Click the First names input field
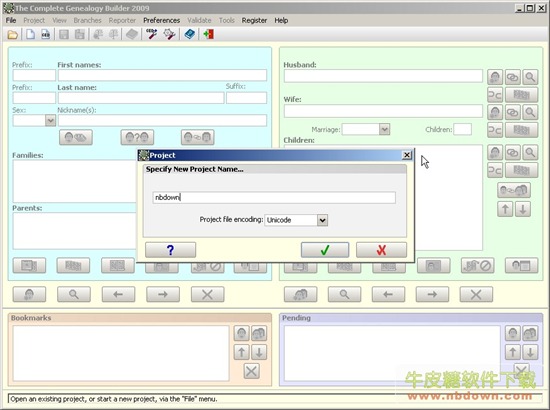 [x=162, y=75]
